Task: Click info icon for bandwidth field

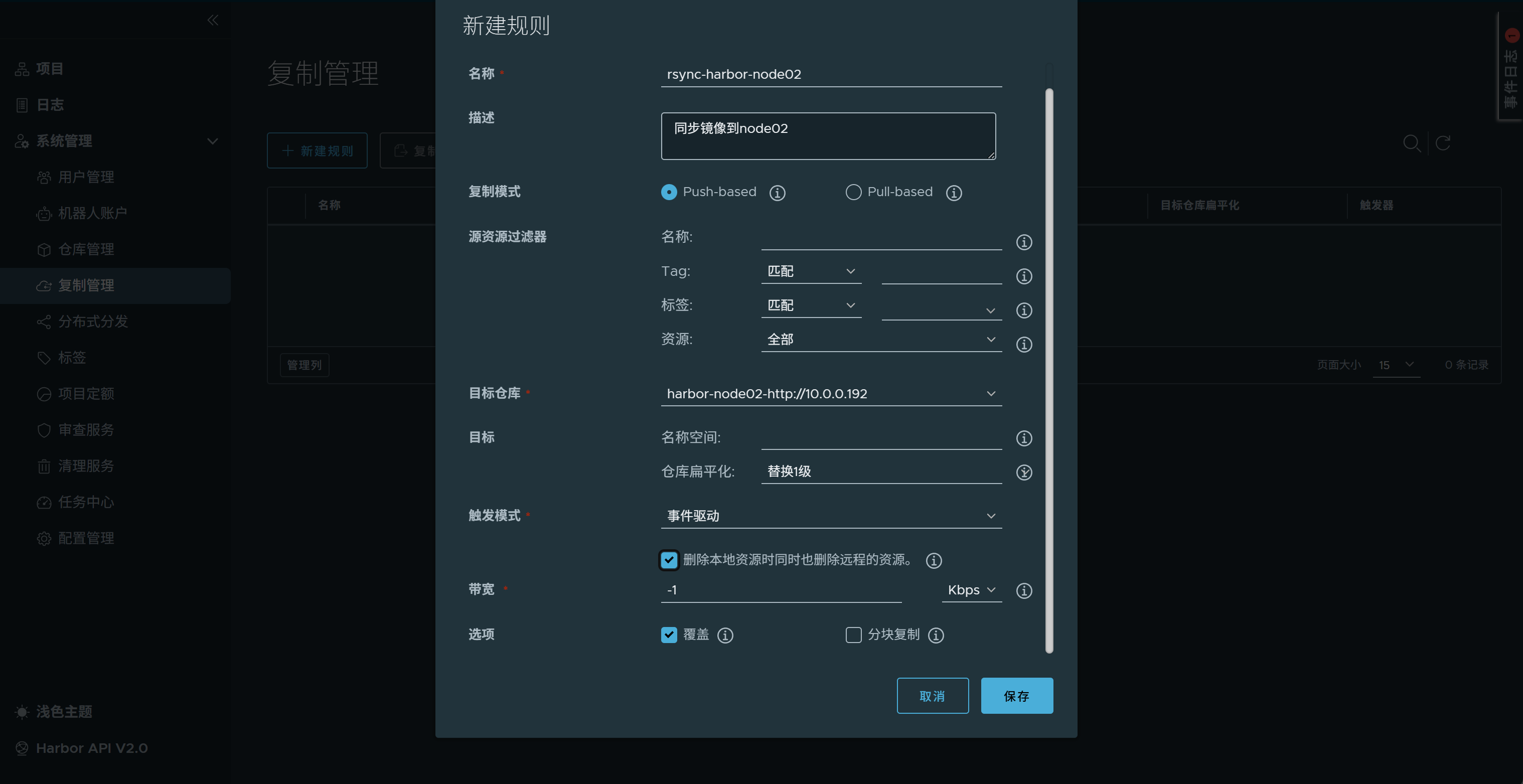Action: pyautogui.click(x=1023, y=590)
